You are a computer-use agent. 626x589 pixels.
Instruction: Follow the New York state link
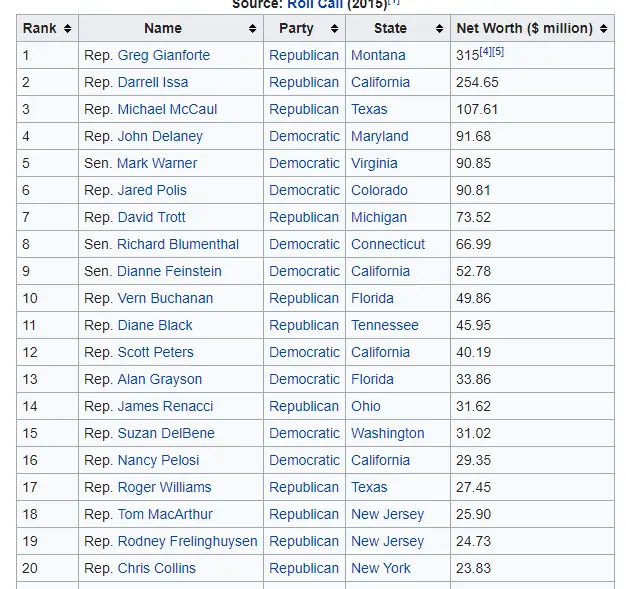381,568
